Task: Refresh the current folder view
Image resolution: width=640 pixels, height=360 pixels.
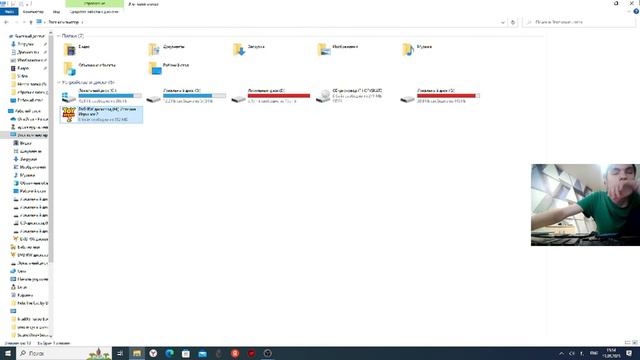Action: (513, 22)
